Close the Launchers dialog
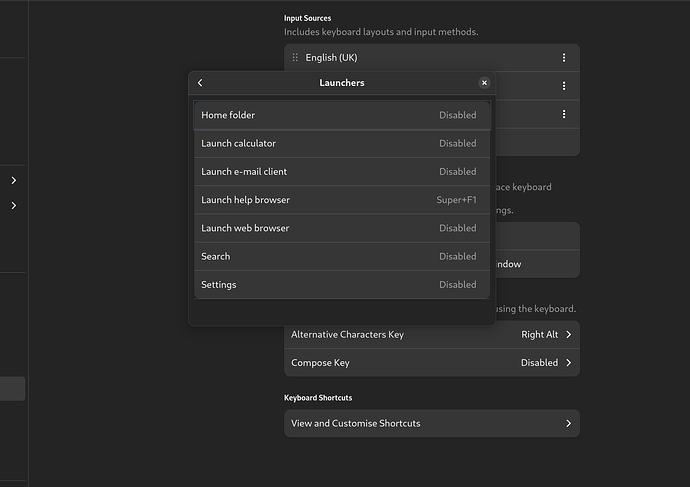Screen dimensions: 690x487 (484, 83)
